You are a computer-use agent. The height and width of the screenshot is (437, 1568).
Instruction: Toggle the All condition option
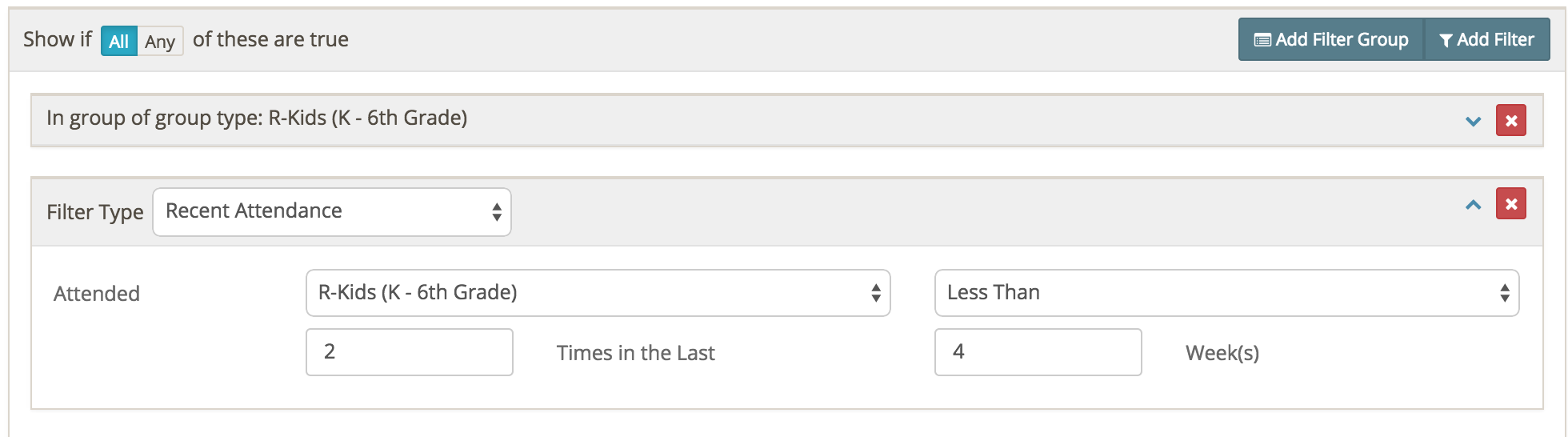[x=118, y=41]
